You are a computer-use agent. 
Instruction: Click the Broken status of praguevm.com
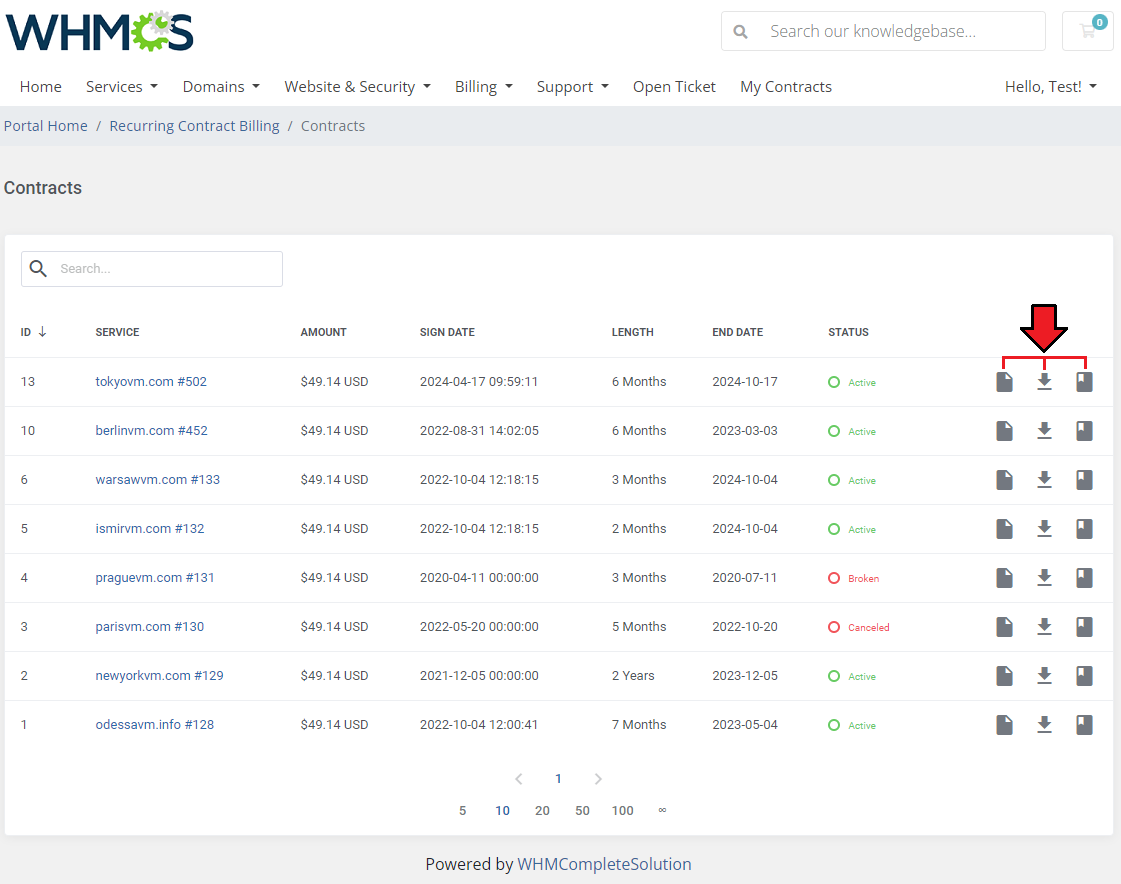point(854,578)
